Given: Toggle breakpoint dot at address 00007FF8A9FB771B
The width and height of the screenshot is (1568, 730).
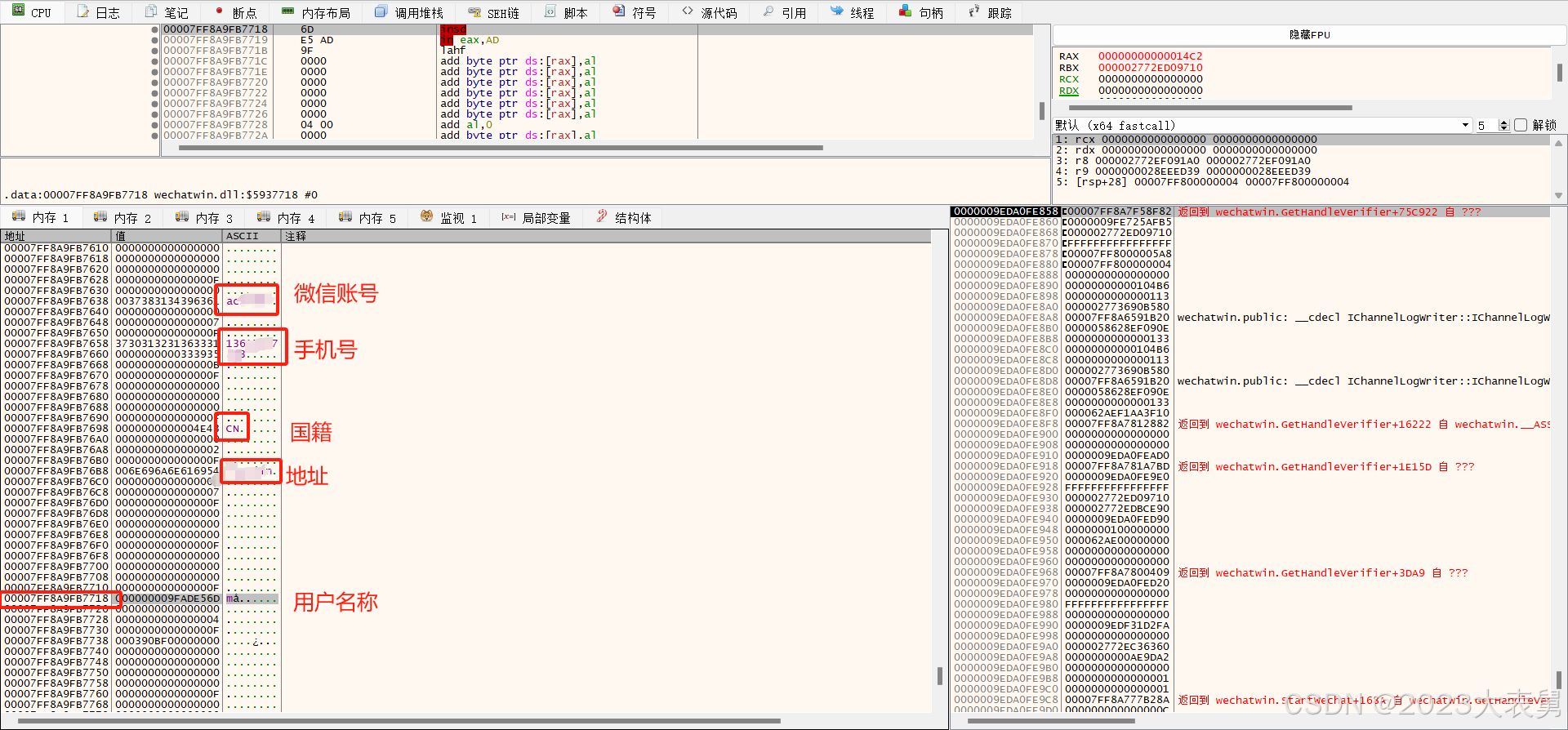Looking at the screenshot, I should point(155,51).
